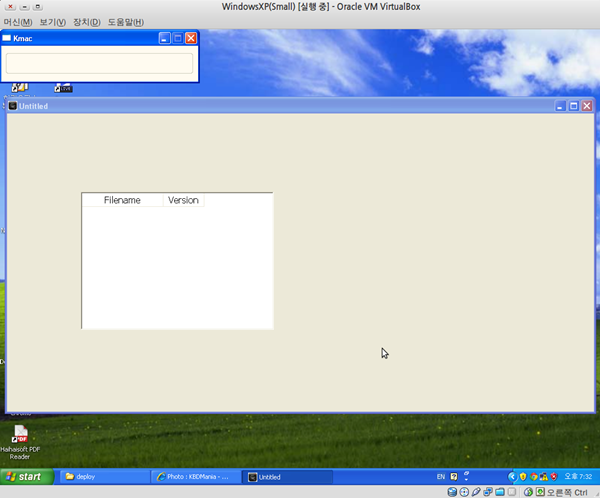Close the Untitled window
Image resolution: width=600 pixels, height=498 pixels.
pos(587,106)
